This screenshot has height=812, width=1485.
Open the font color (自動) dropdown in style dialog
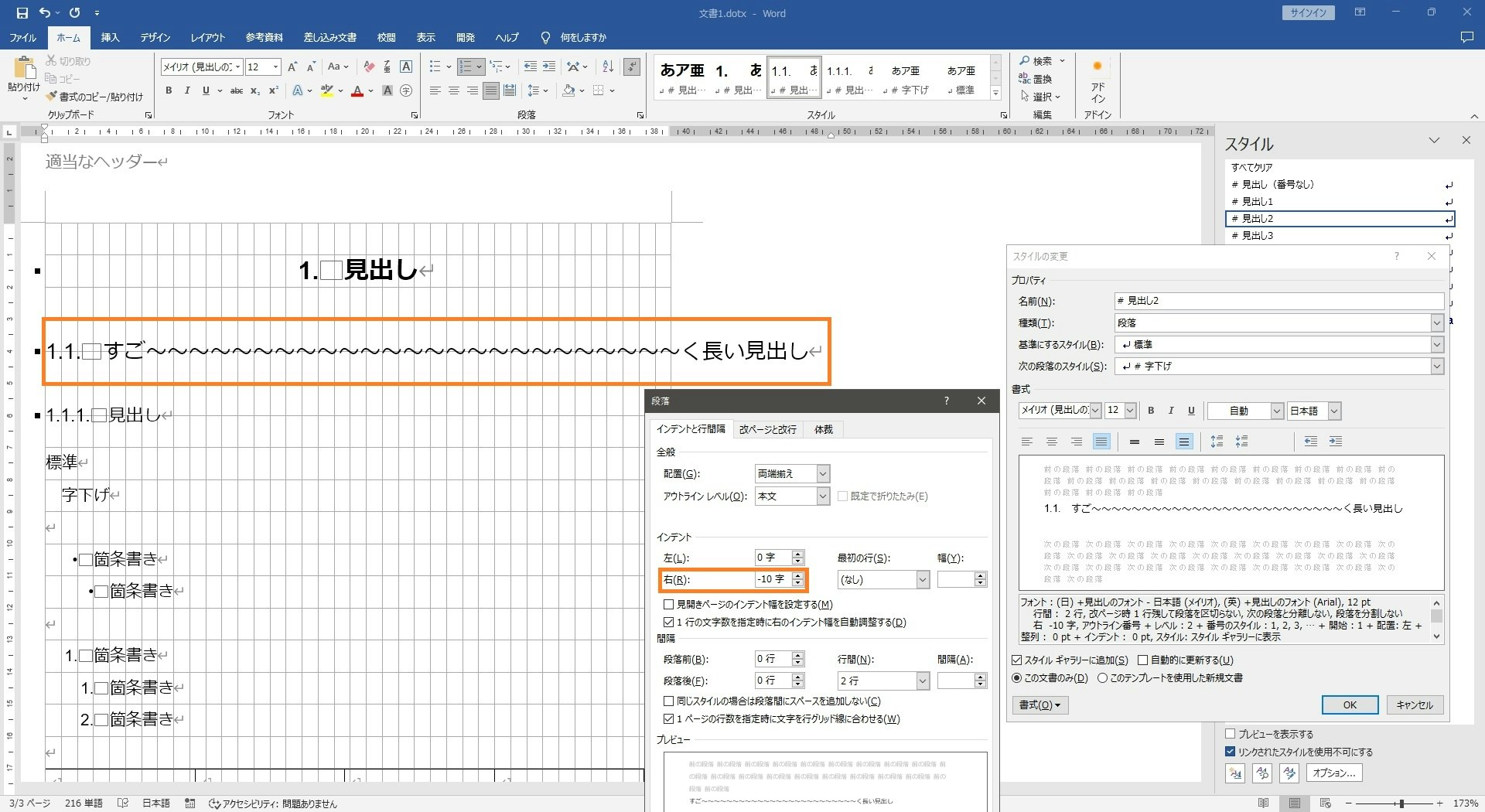pyautogui.click(x=1276, y=411)
